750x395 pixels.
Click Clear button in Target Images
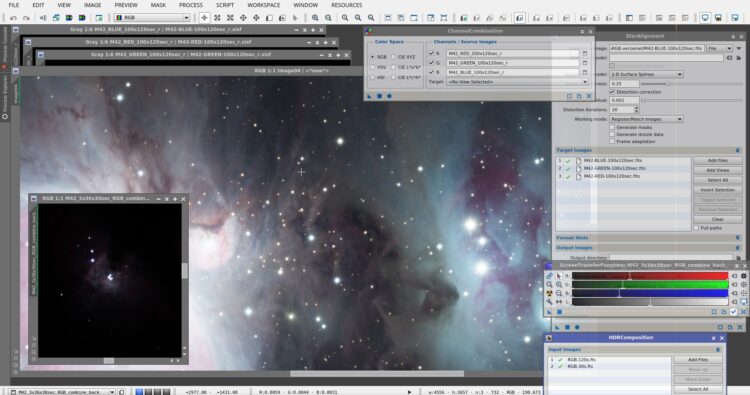pos(717,219)
